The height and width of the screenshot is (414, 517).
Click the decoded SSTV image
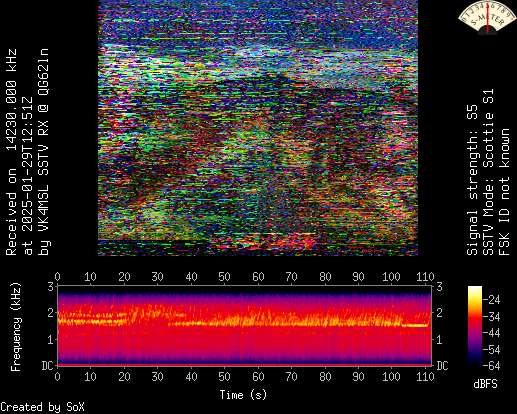(x=258, y=128)
